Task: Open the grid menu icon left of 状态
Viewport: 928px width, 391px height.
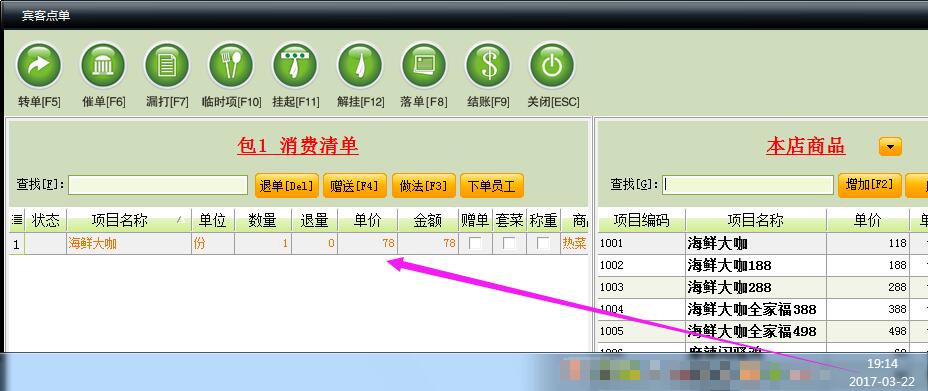Action: (17, 220)
